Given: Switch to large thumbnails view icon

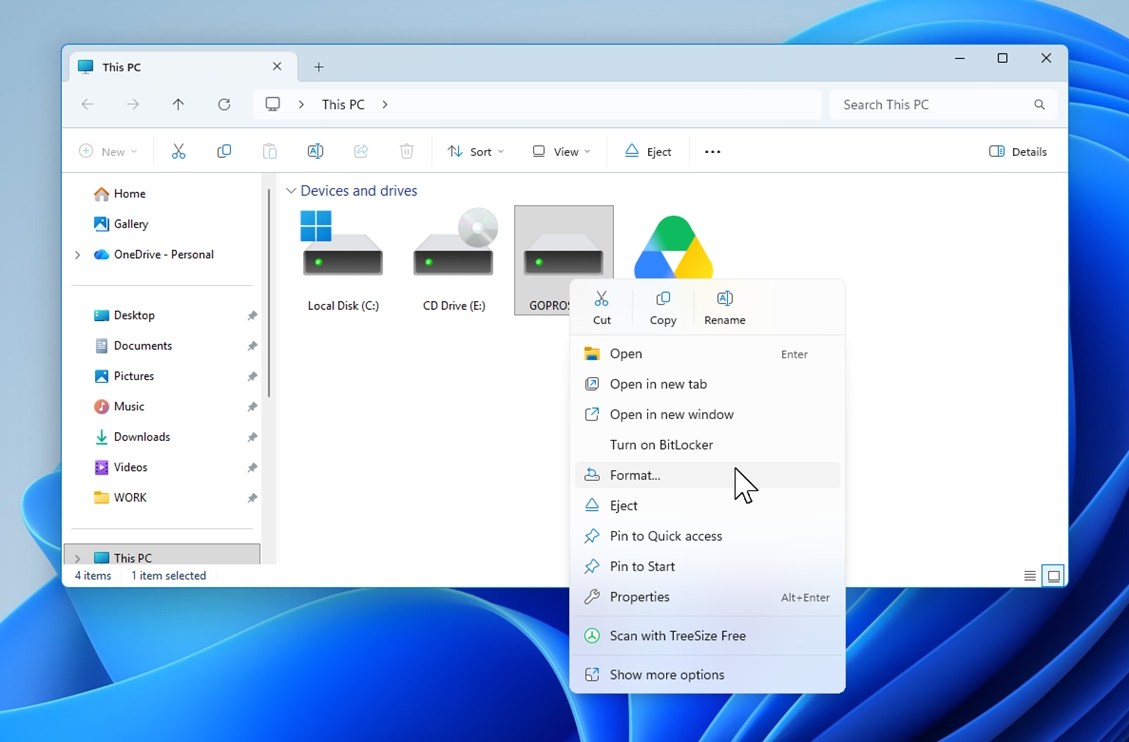Looking at the screenshot, I should pyautogui.click(x=1053, y=576).
